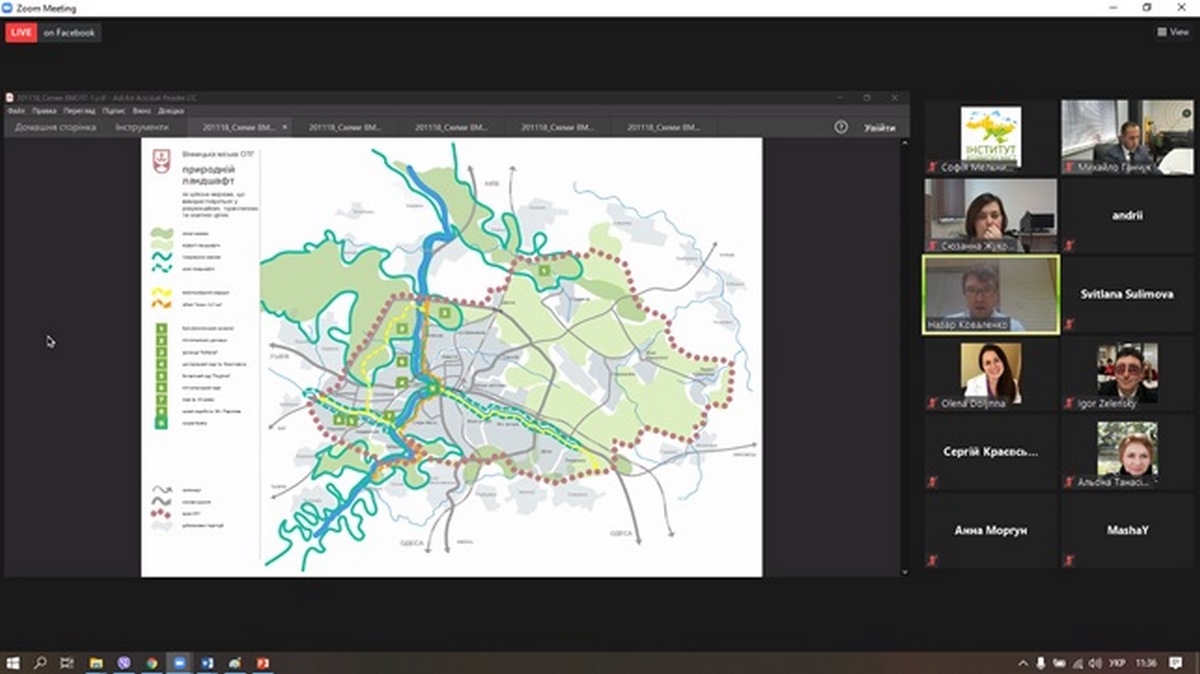Open the Zoom View layout menu
The width and height of the screenshot is (1200, 674).
pyautogui.click(x=1173, y=32)
